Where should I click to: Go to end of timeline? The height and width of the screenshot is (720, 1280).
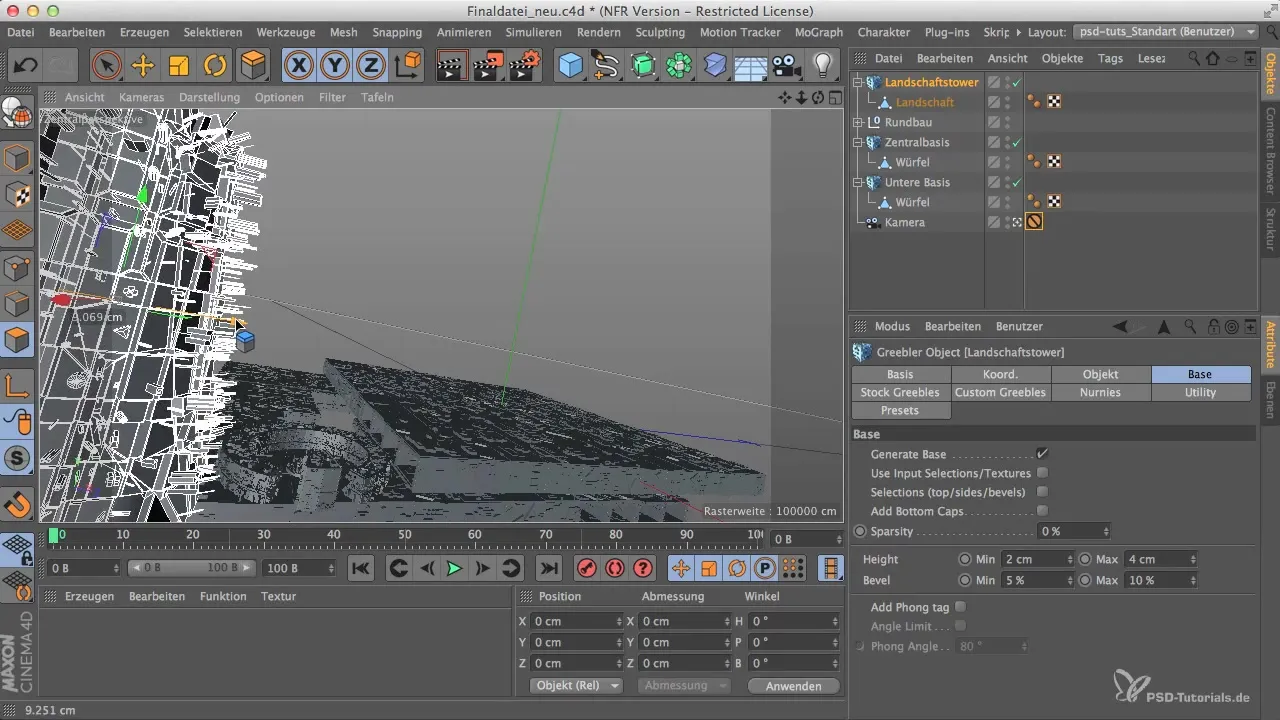click(548, 568)
